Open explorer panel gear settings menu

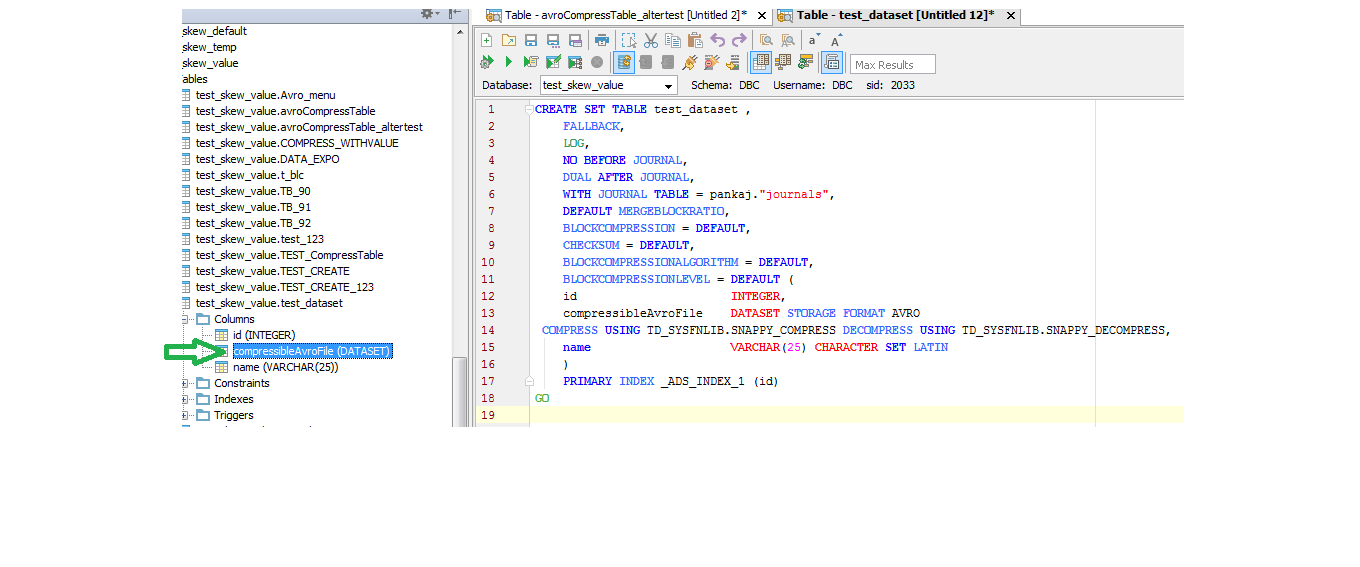[429, 14]
